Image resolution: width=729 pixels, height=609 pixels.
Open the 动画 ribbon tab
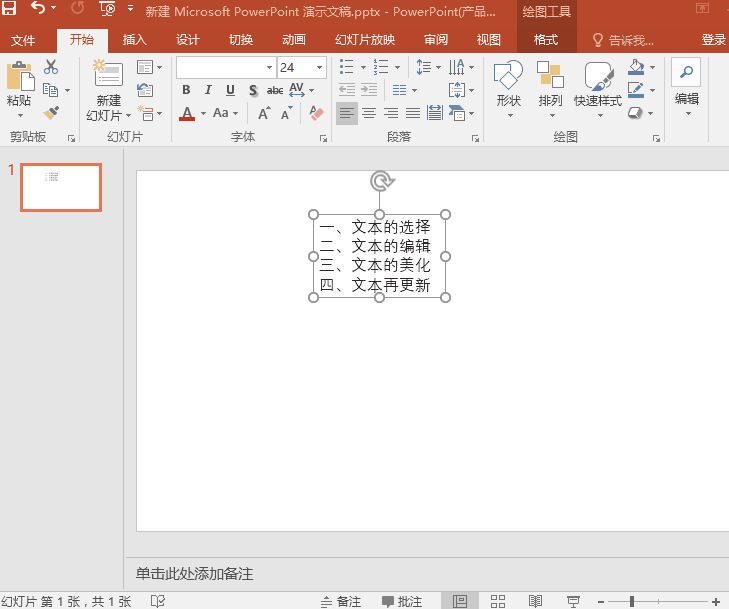point(294,40)
